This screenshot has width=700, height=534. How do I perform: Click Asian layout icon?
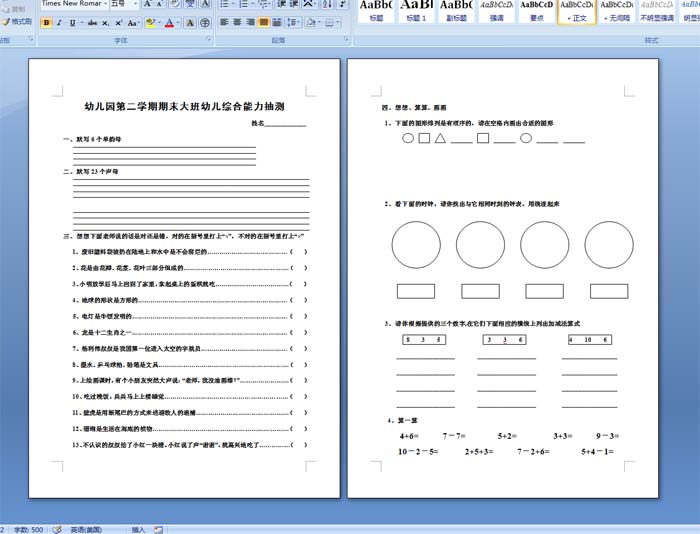(308, 4)
